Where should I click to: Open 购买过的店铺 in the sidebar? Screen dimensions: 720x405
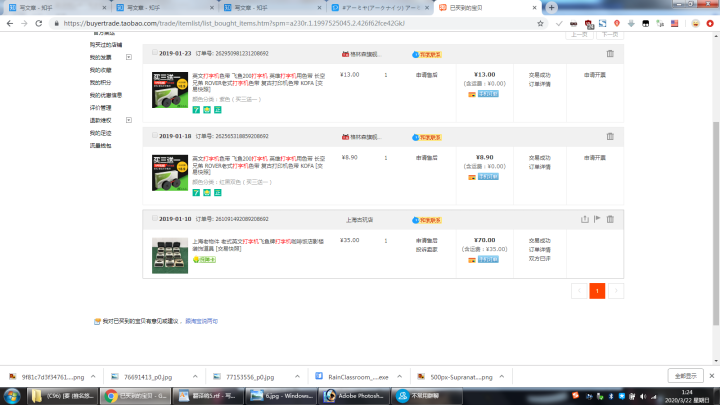click(x=106, y=45)
